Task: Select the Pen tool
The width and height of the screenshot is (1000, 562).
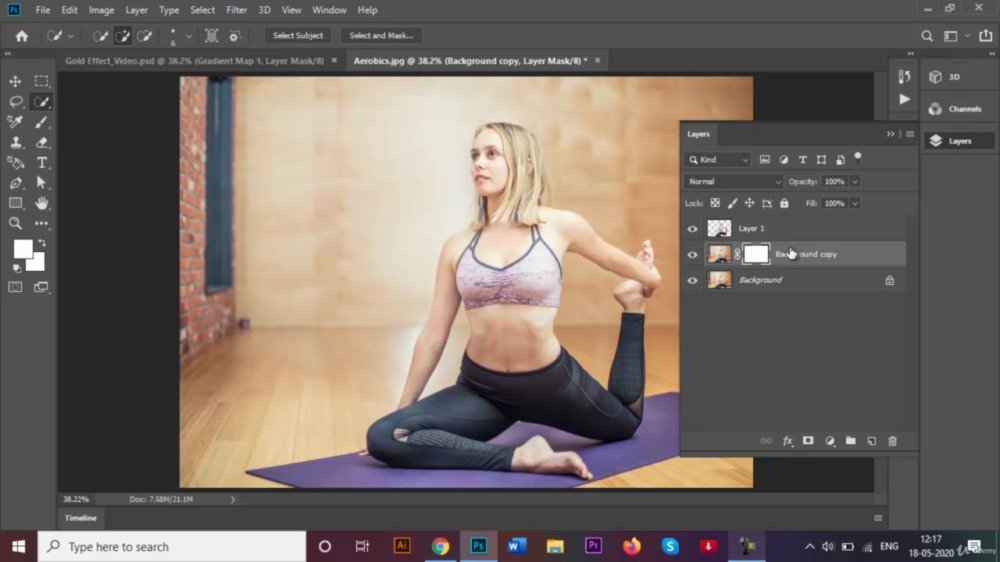Action: click(15, 183)
